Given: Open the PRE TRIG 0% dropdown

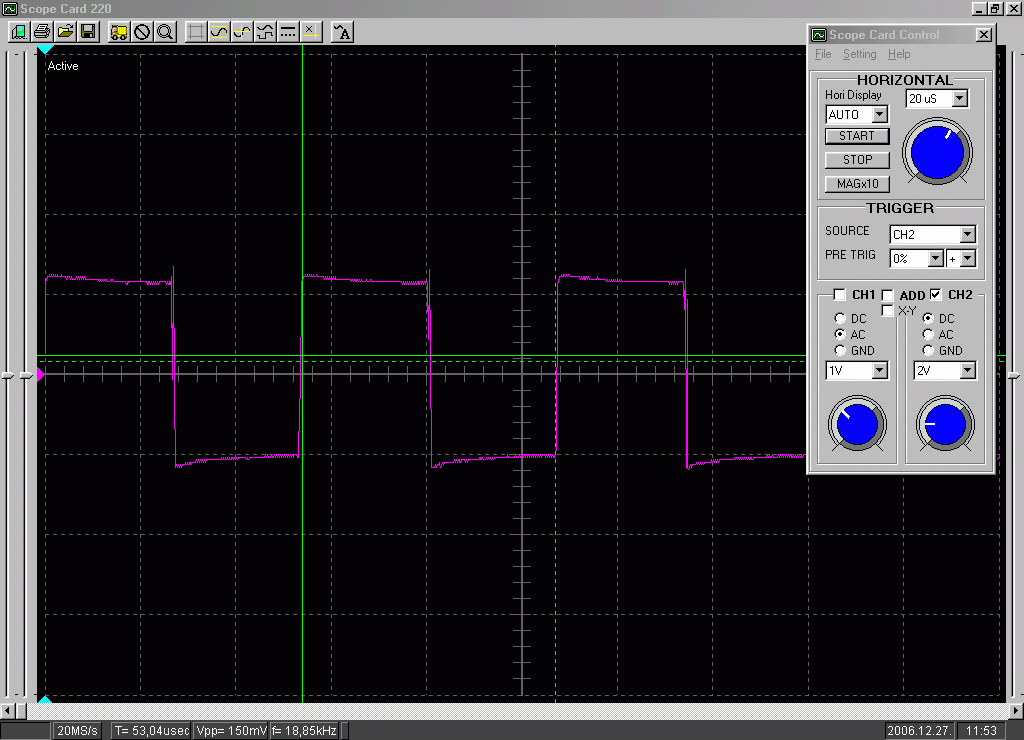Looking at the screenshot, I should (935, 259).
